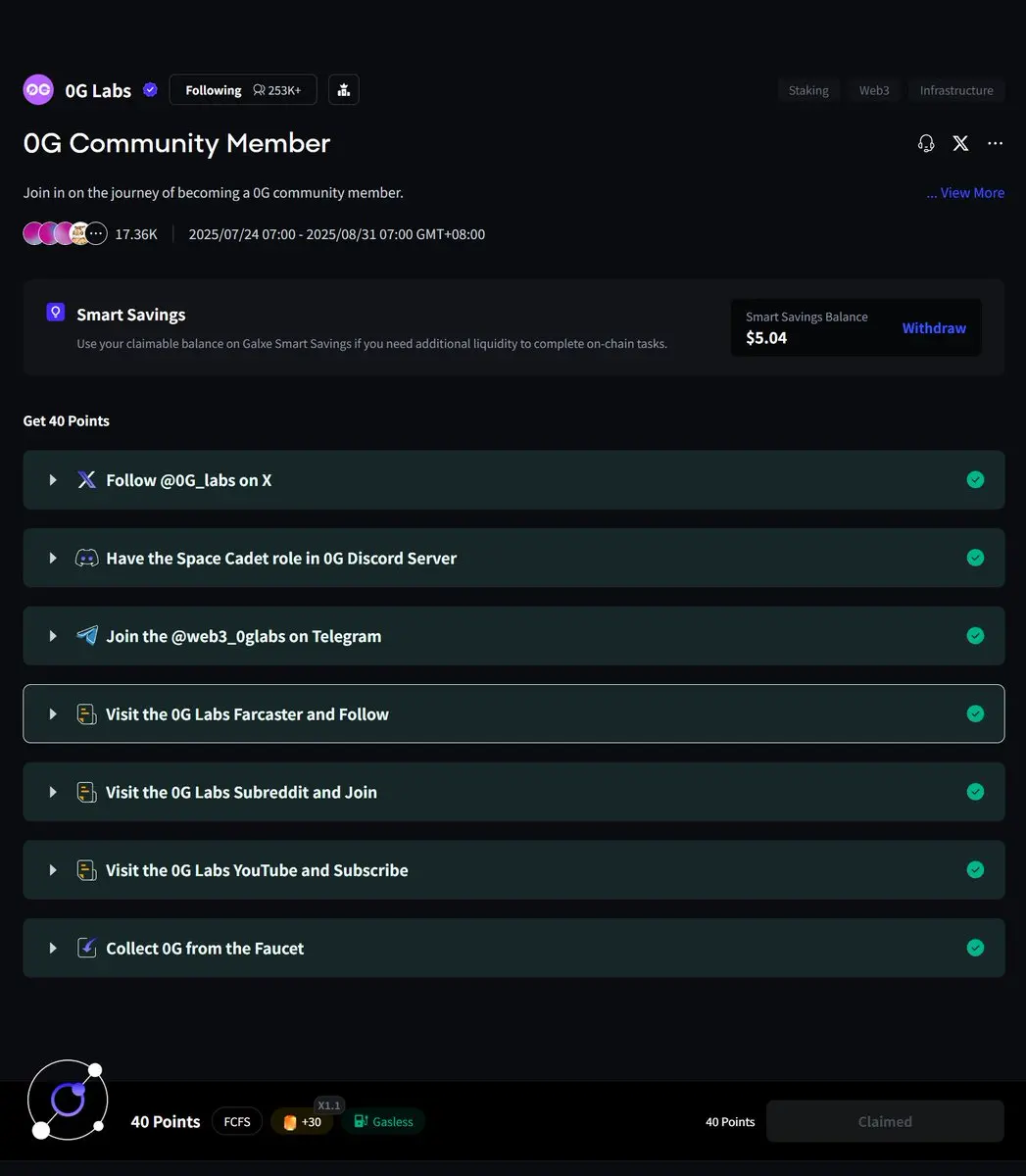Share campaign via the X icon
The height and width of the screenshot is (1176, 1026).
coord(960,143)
